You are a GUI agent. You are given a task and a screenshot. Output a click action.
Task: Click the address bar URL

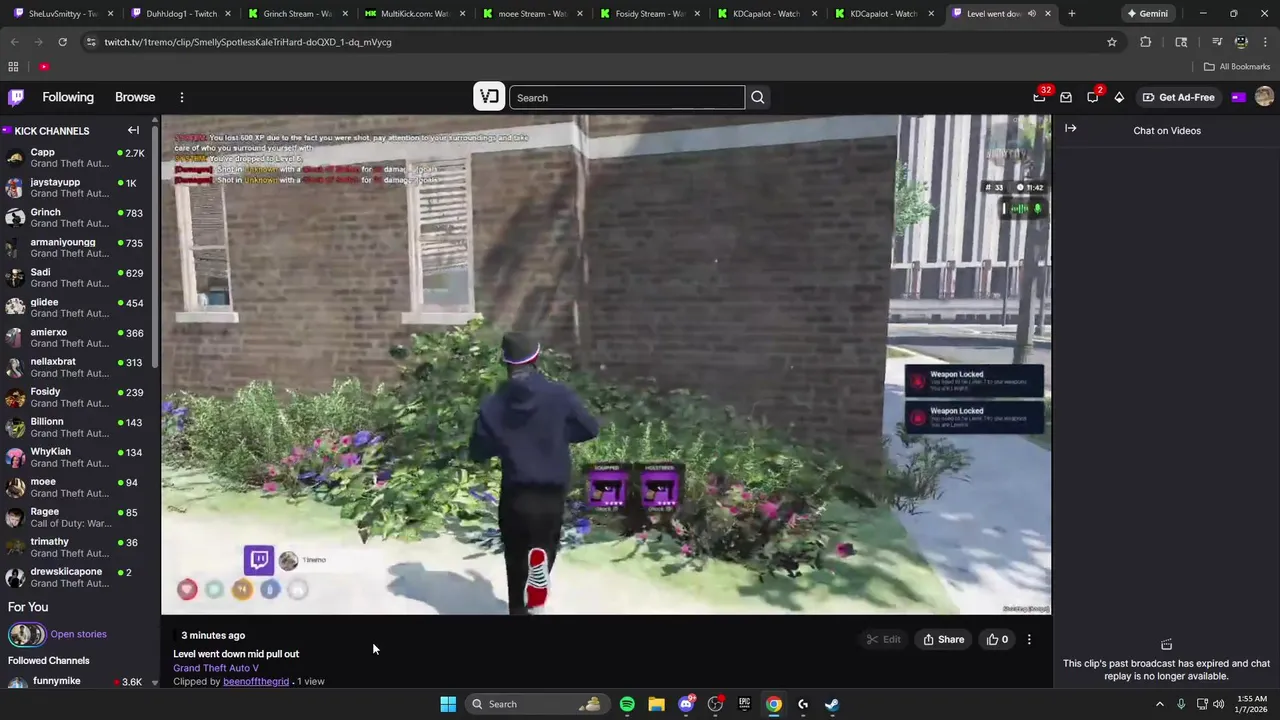coord(248,42)
